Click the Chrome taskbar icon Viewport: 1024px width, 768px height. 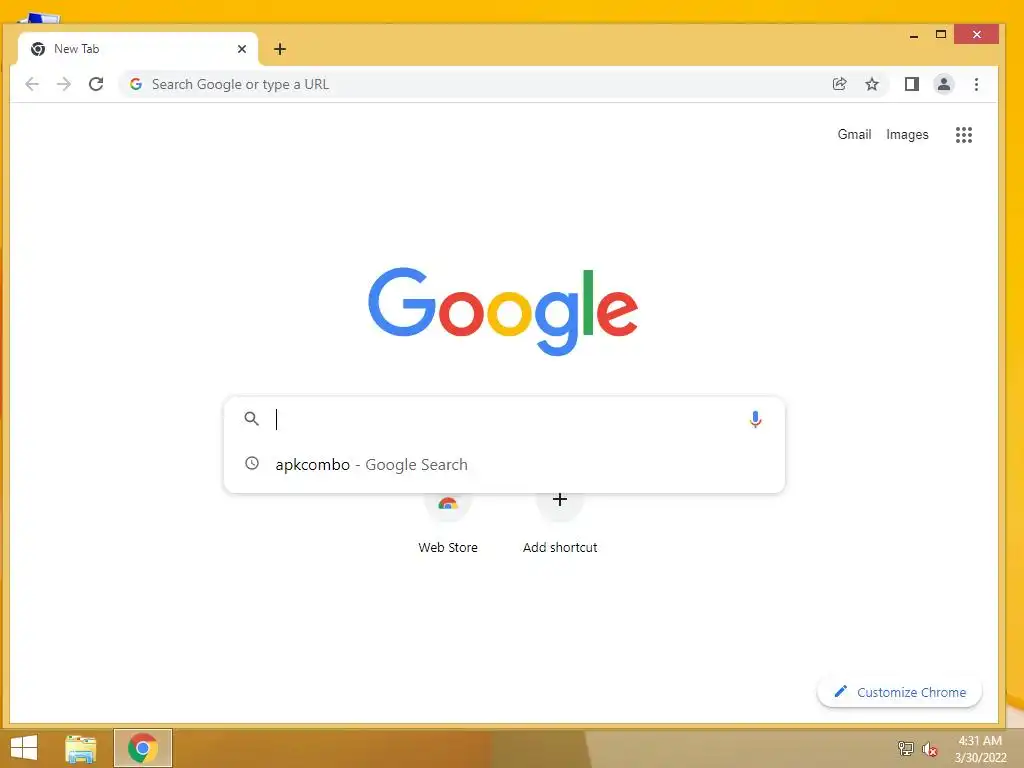[143, 748]
